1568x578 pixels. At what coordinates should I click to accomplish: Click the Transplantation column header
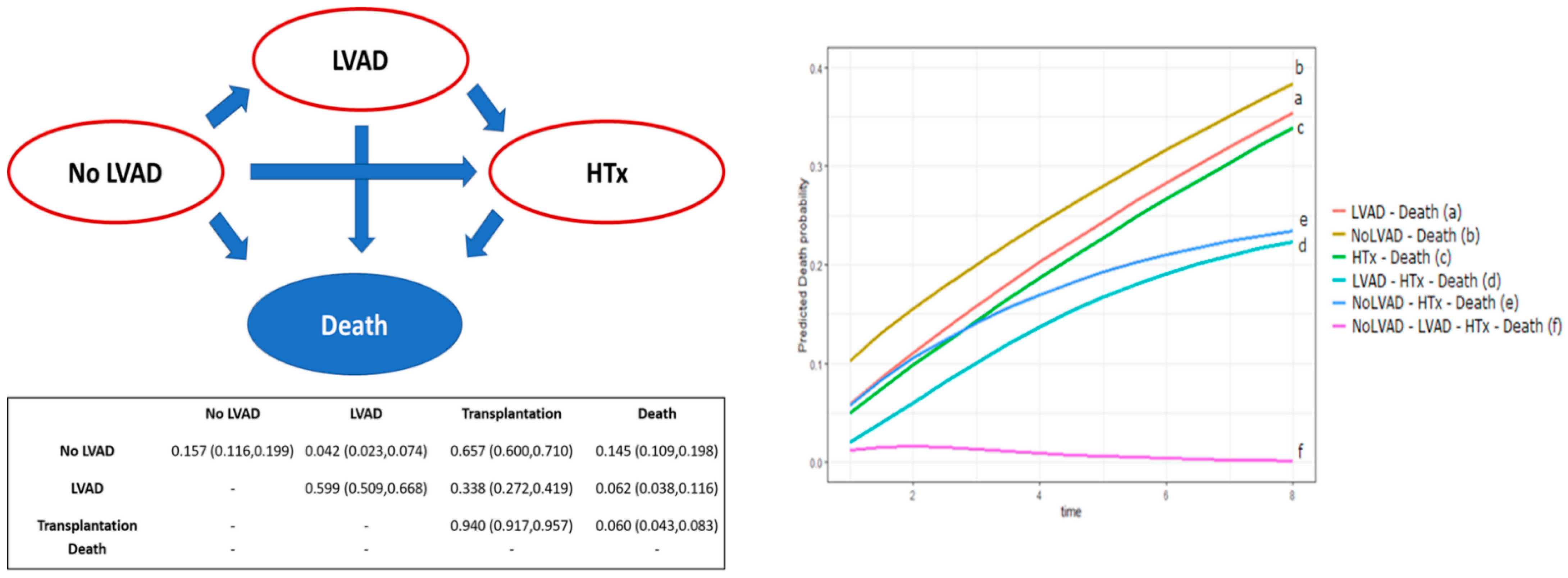(x=511, y=414)
